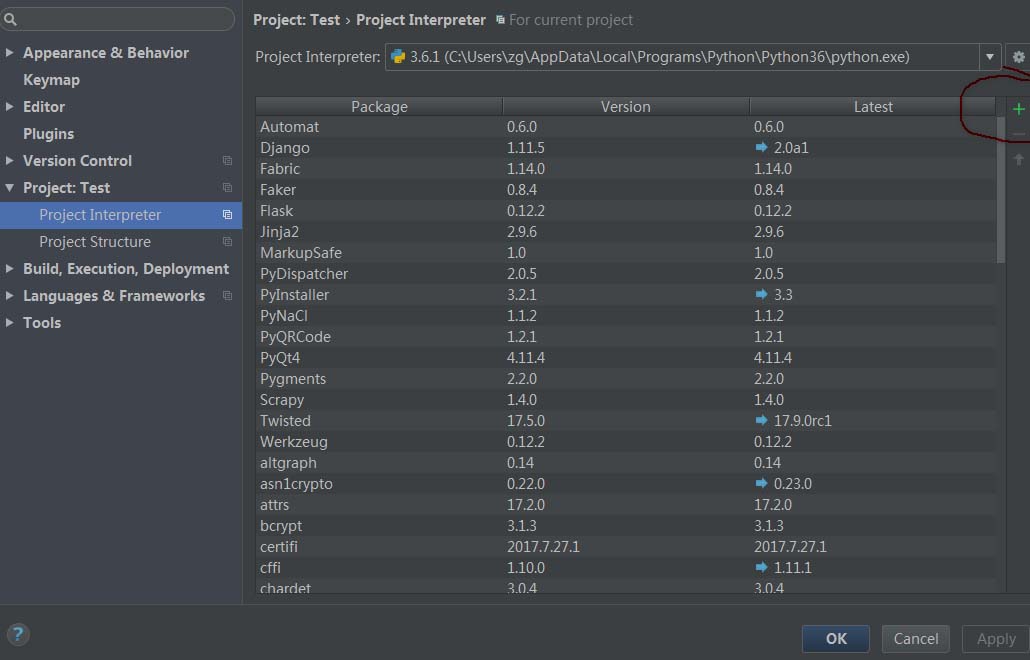1030x660 pixels.
Task: Select the altgraph package row
Action: point(625,462)
